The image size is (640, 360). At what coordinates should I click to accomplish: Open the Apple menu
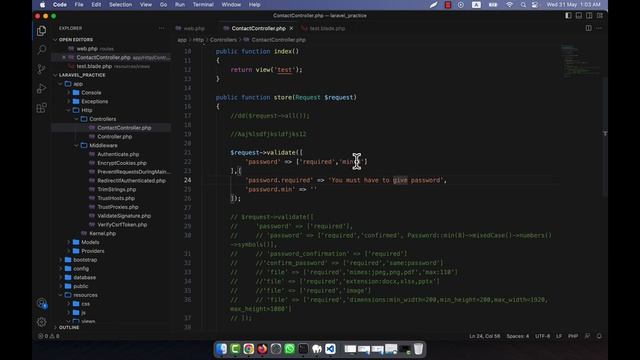point(42,5)
